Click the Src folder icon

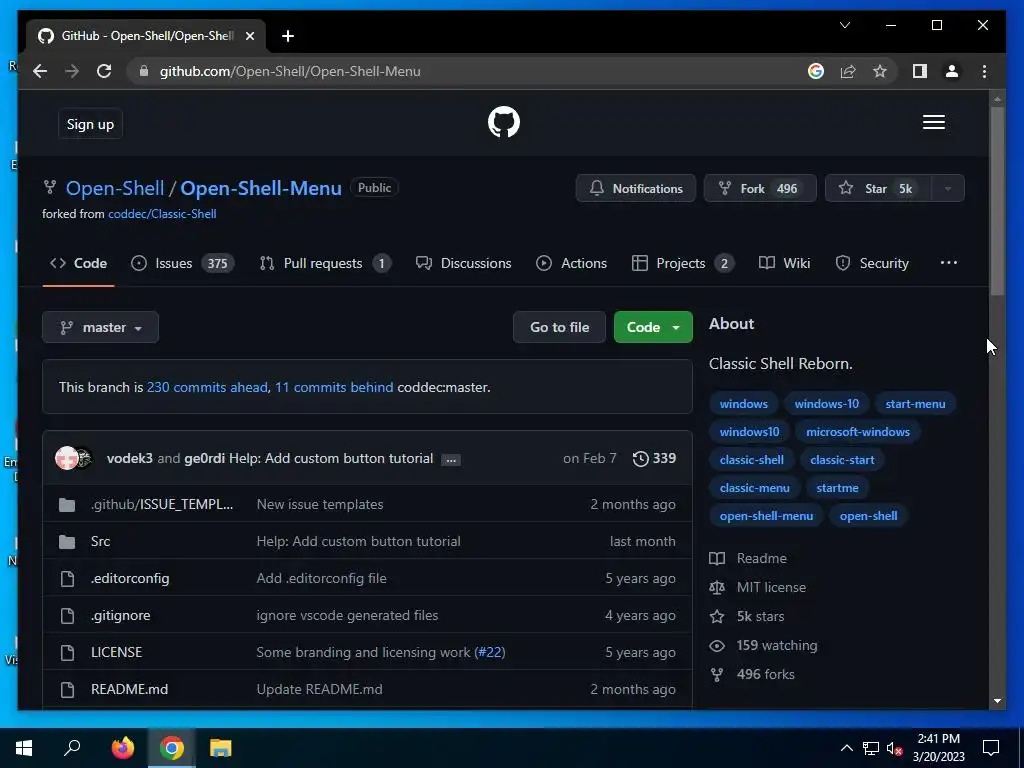coord(67,541)
